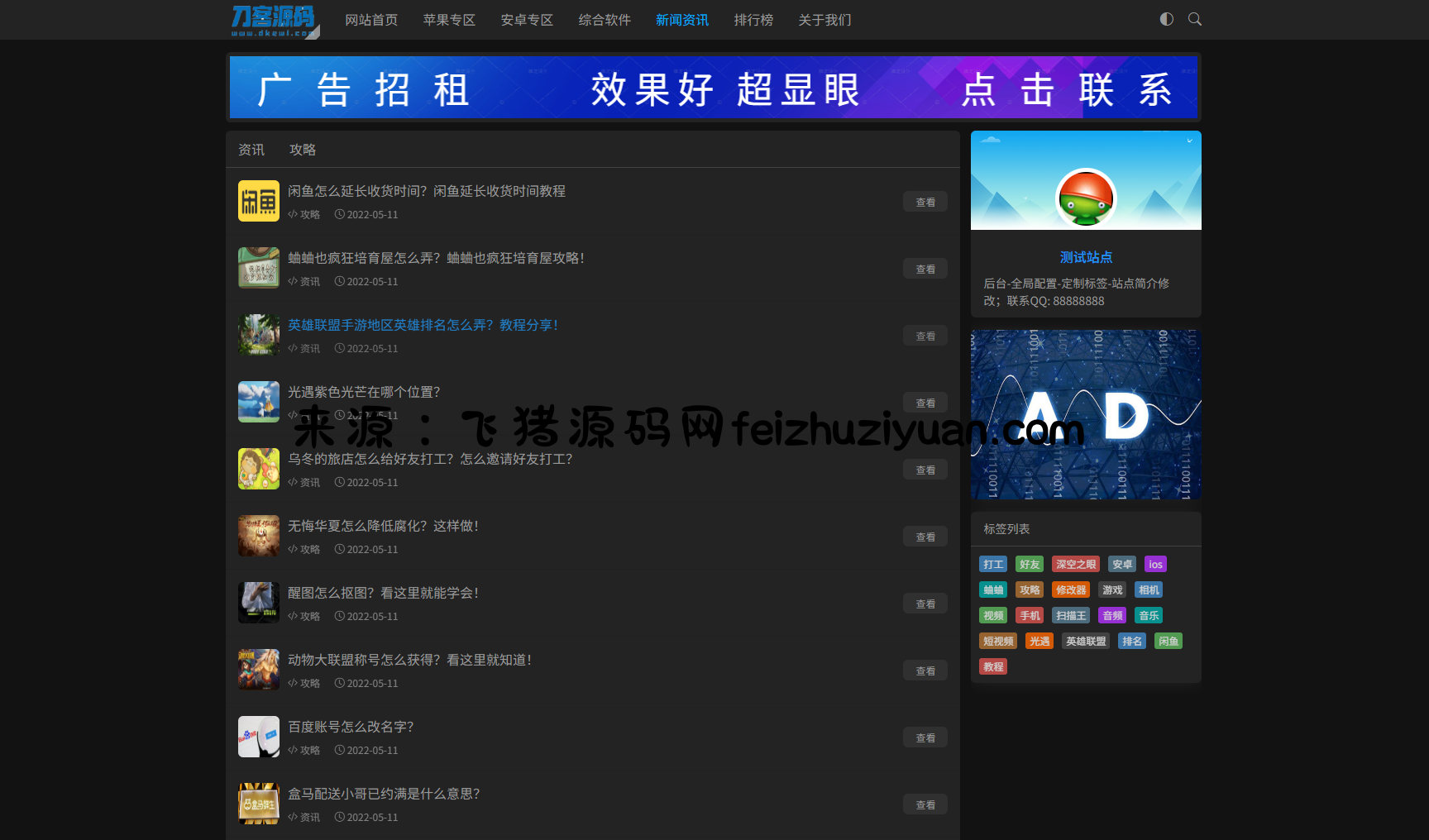Open search with the magnifier icon

(1194, 19)
